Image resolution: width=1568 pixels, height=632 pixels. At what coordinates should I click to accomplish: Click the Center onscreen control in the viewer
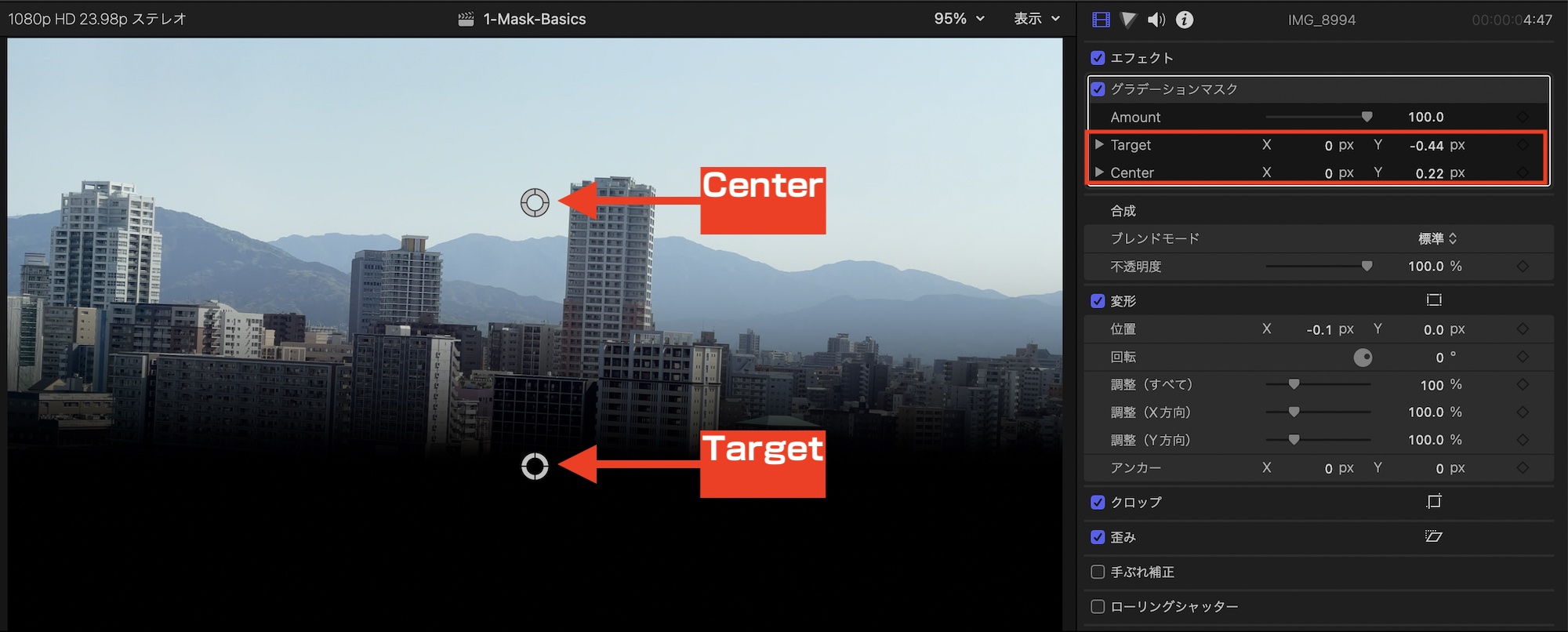pyautogui.click(x=535, y=202)
